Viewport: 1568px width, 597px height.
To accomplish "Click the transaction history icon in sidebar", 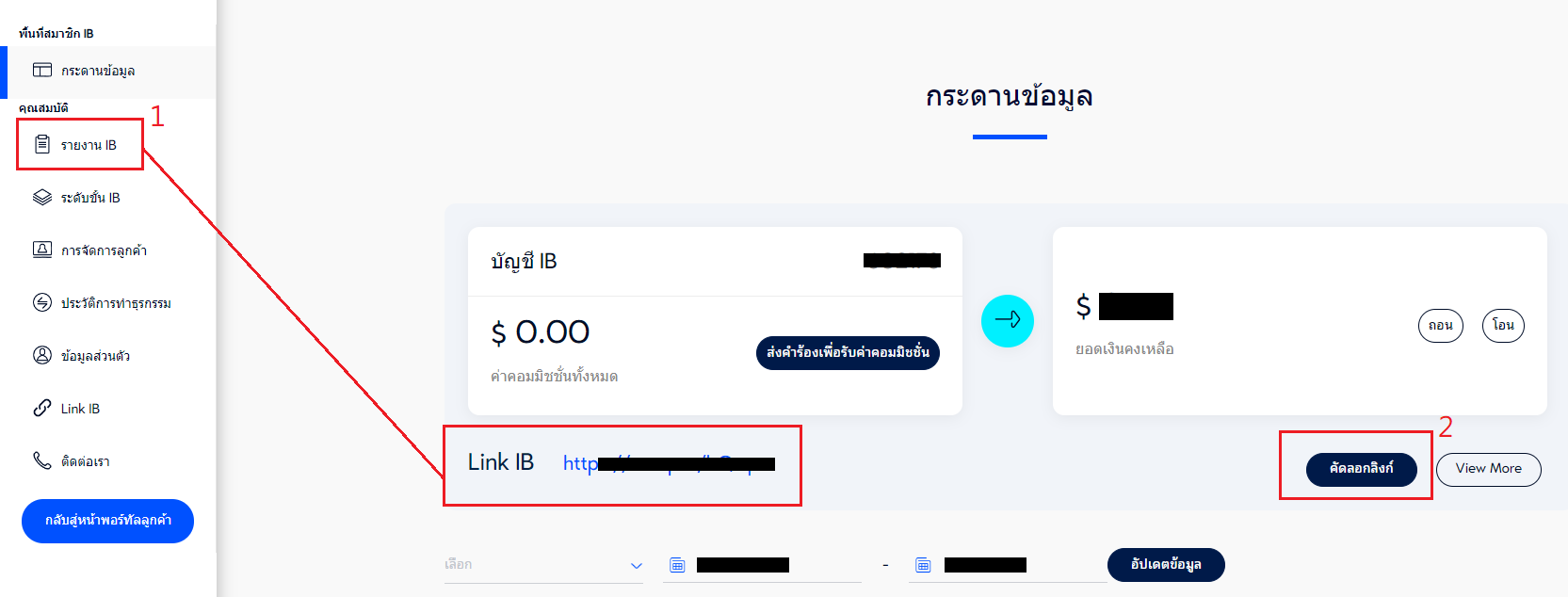I will (42, 302).
